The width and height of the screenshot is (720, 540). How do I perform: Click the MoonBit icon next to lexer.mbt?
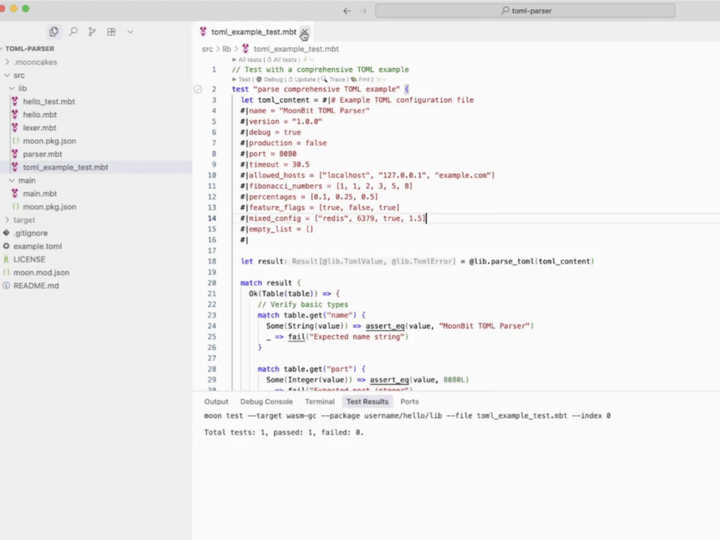pos(15,128)
